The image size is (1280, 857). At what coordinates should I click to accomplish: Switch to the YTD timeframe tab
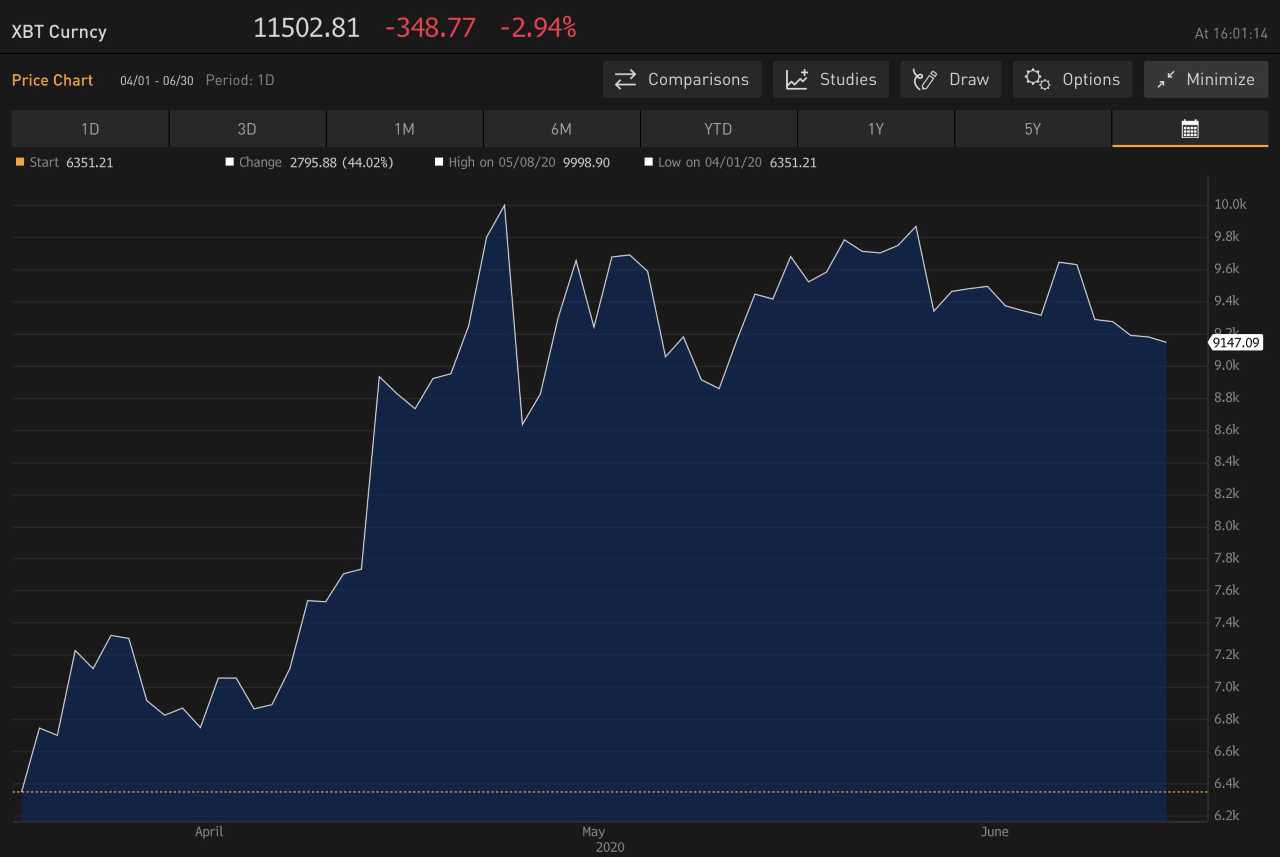tap(717, 128)
